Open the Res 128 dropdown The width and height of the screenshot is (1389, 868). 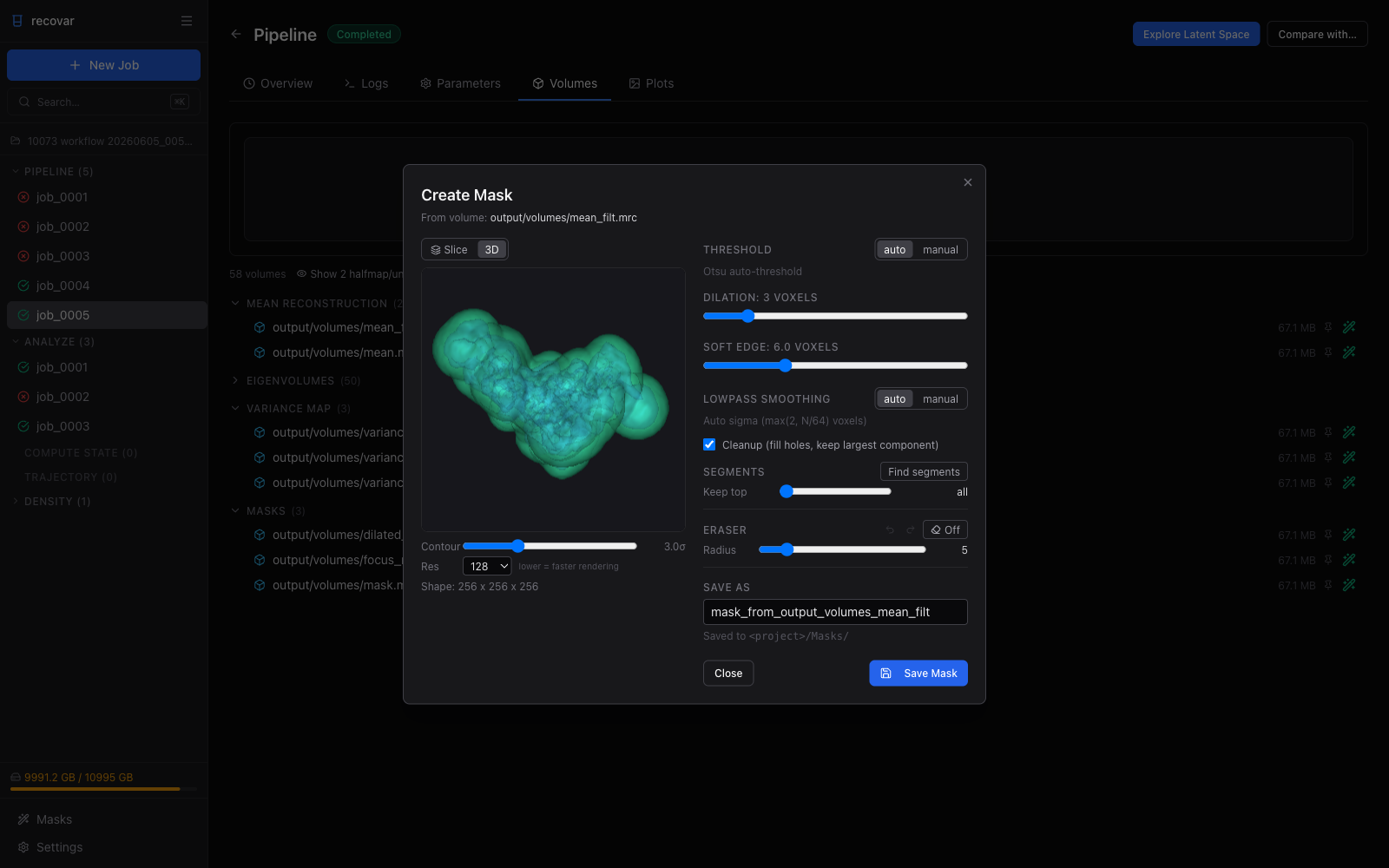487,566
